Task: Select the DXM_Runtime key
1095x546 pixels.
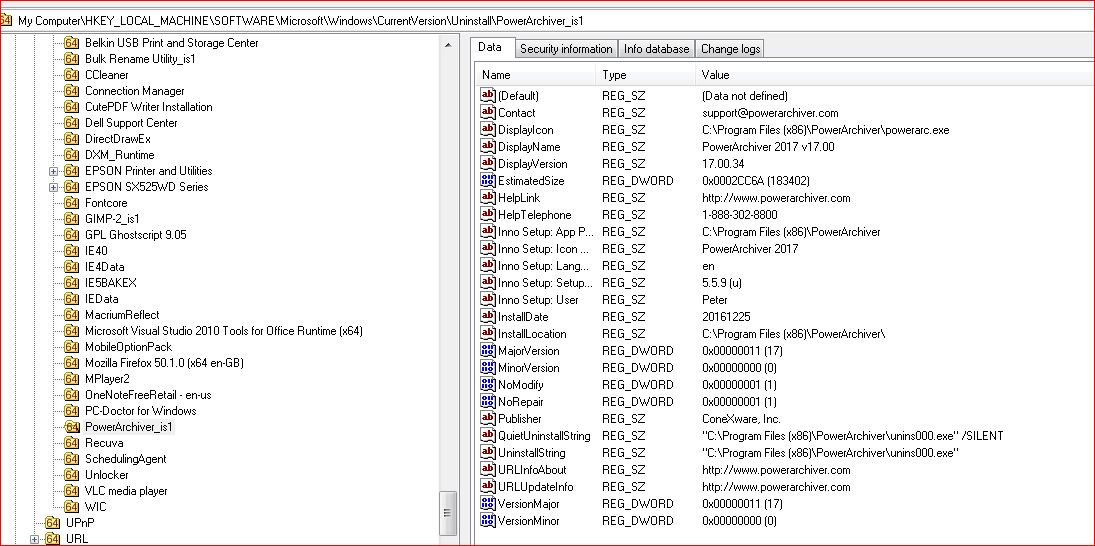Action: [119, 155]
